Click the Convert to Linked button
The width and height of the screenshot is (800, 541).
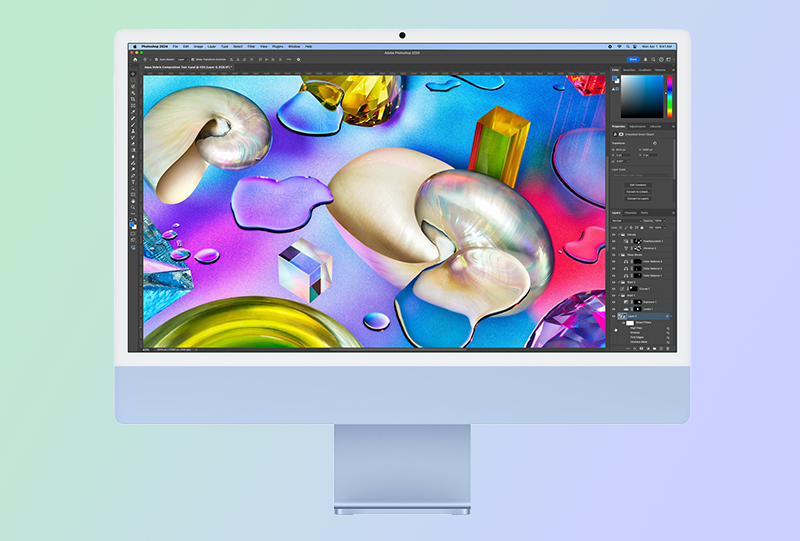(638, 191)
